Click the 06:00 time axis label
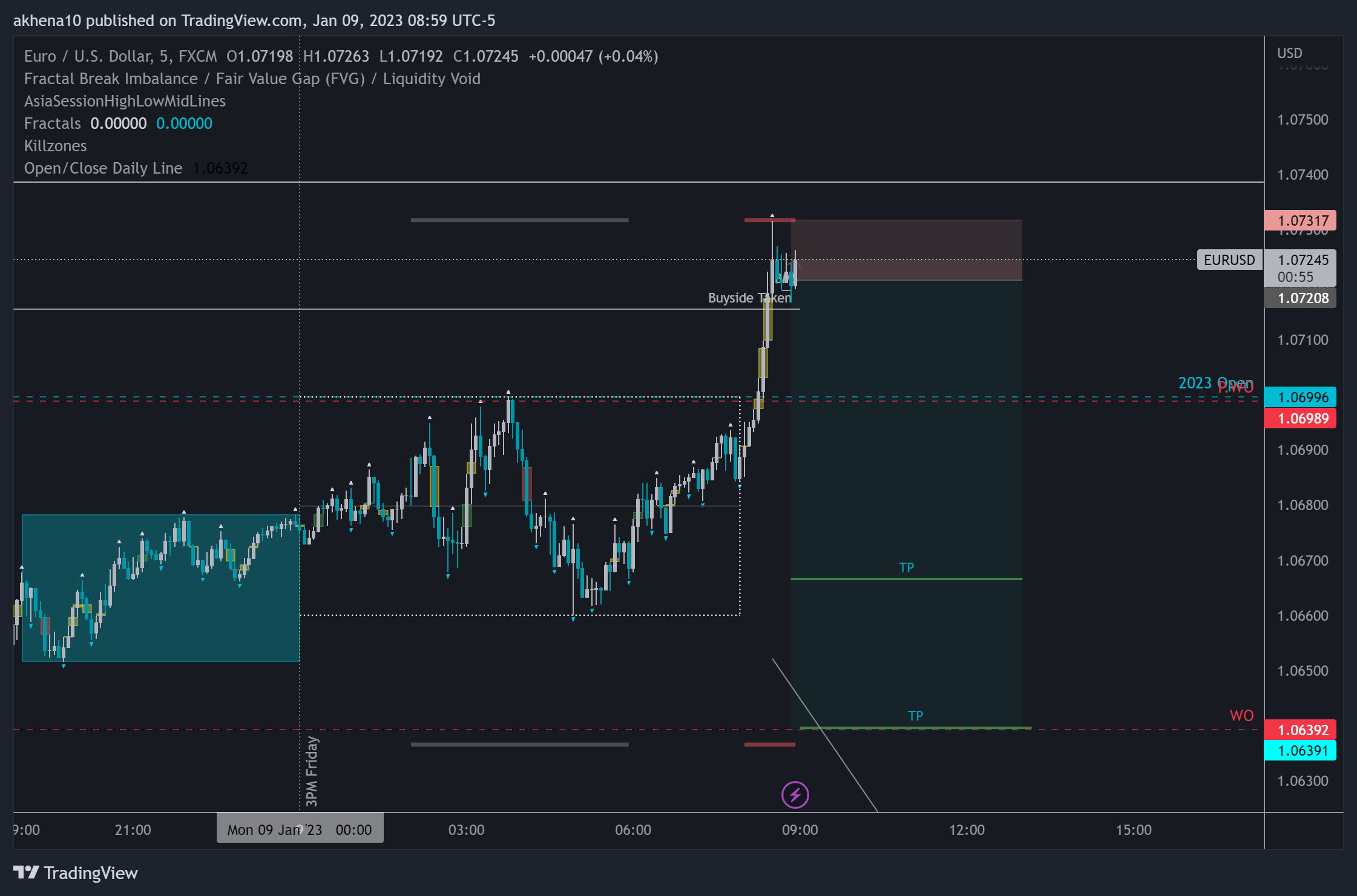Screen dimensions: 1357x896 633,830
